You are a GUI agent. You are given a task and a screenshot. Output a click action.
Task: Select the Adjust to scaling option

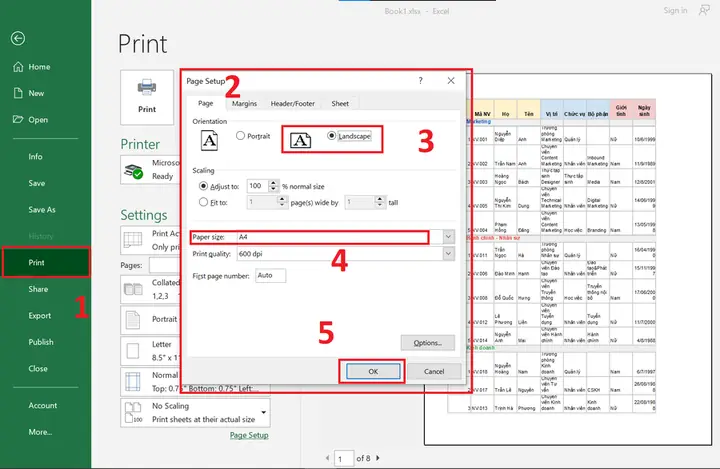203,186
